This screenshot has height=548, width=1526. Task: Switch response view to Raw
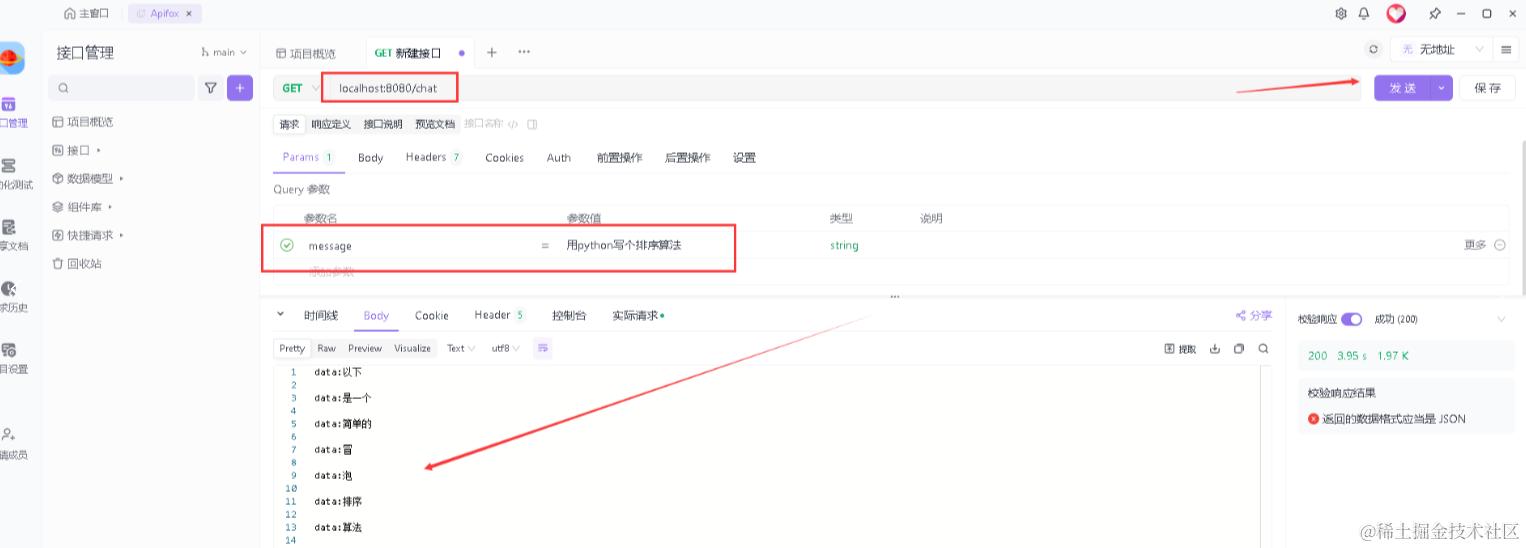pos(326,348)
